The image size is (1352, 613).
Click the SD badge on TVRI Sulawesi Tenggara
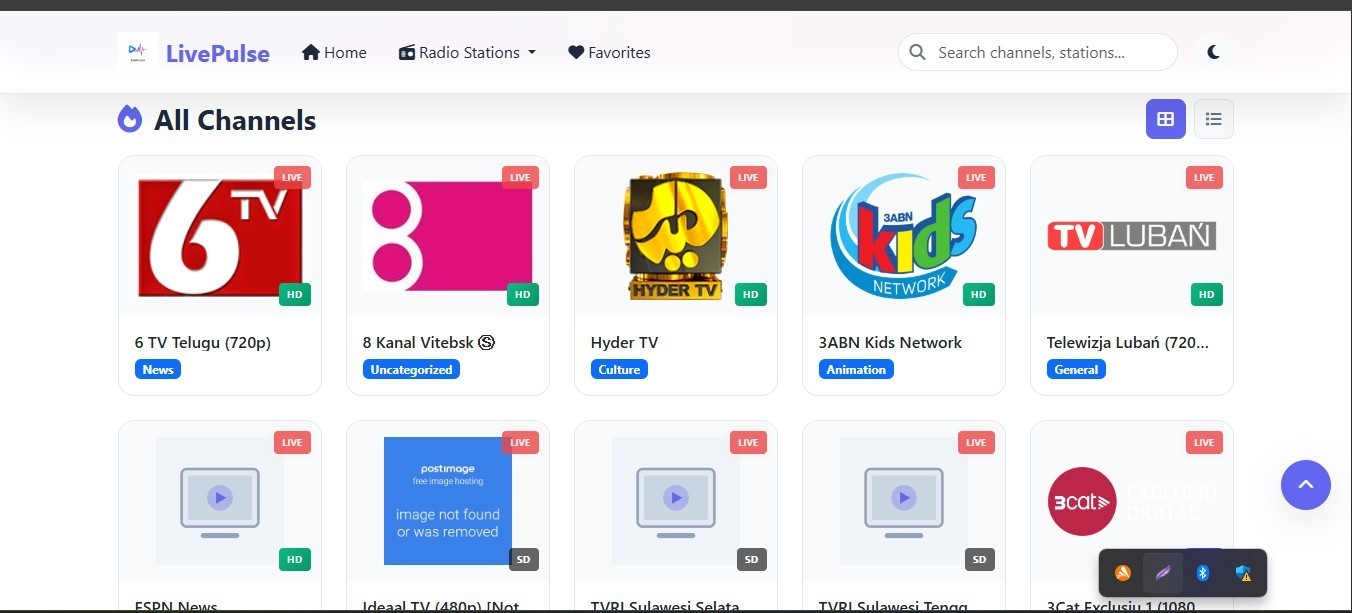click(x=979, y=559)
